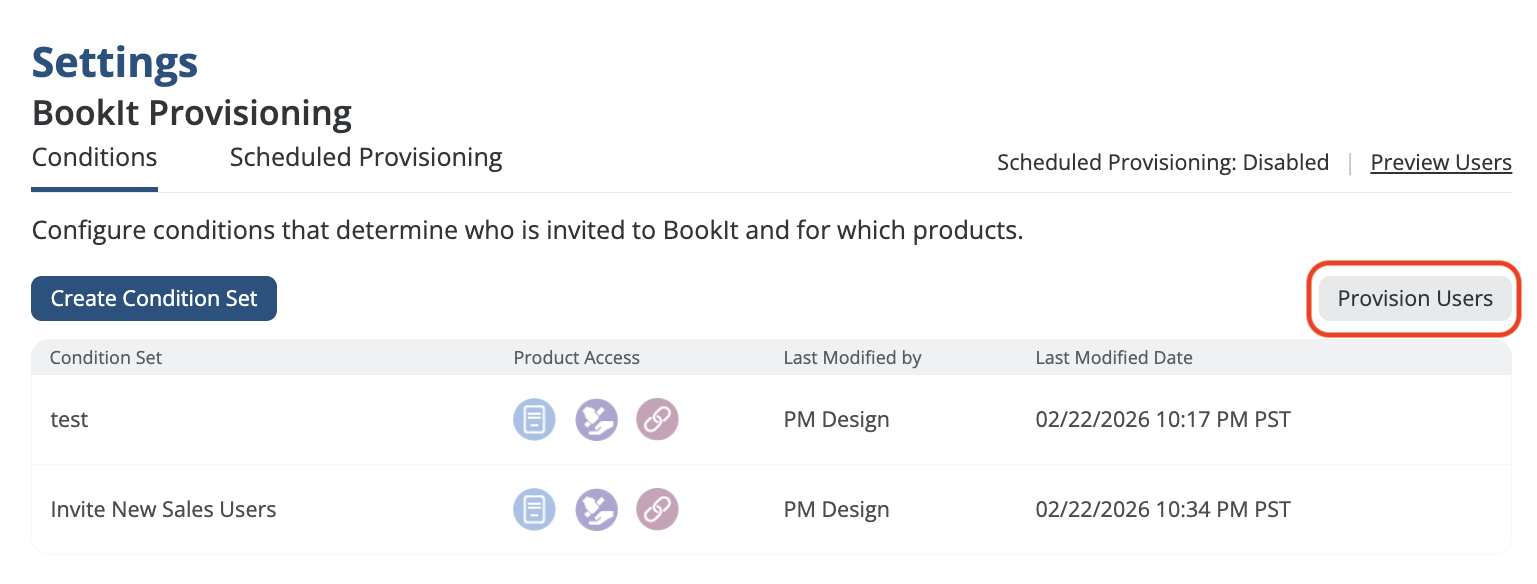Open the Invite New Sales Users condition set

[163, 509]
